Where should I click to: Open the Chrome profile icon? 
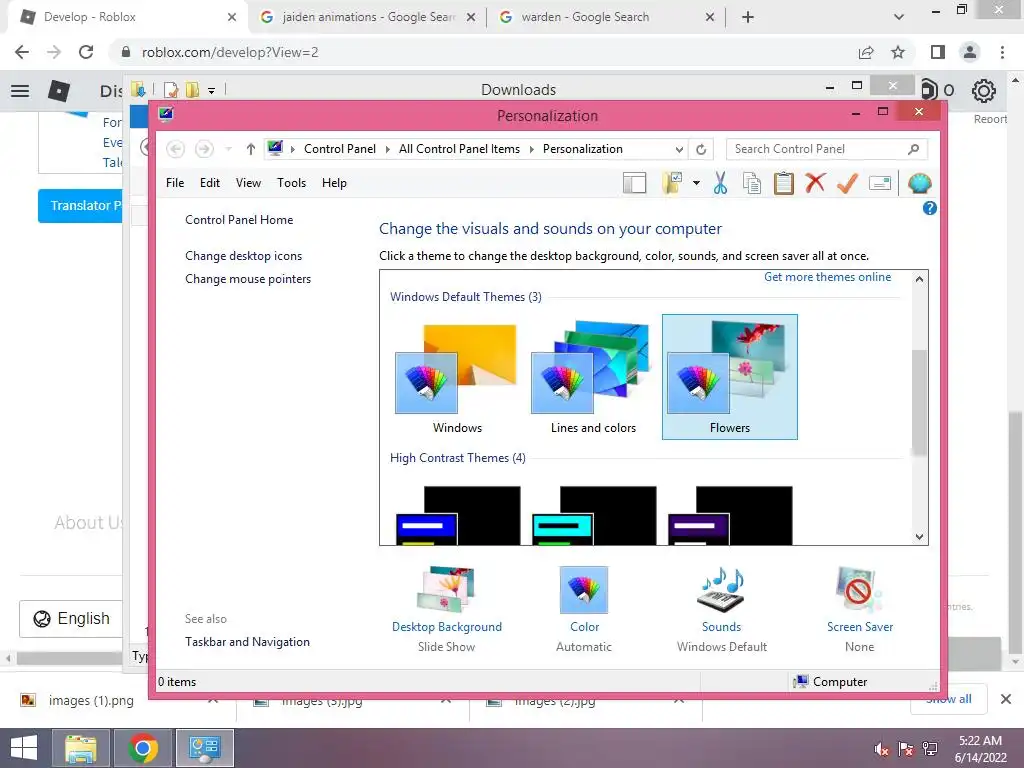970,52
